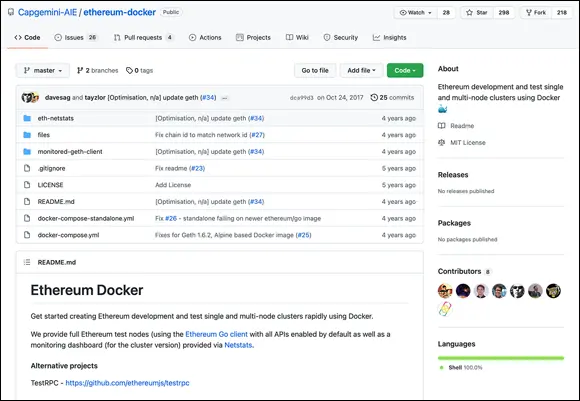
Task: Open the Projects tab
Action: (253, 37)
